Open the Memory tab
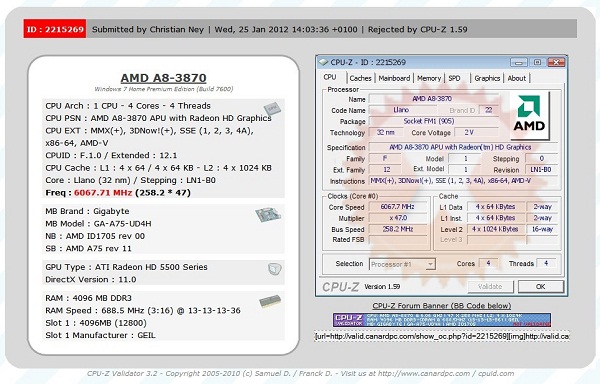The height and width of the screenshot is (384, 600). [x=429, y=78]
